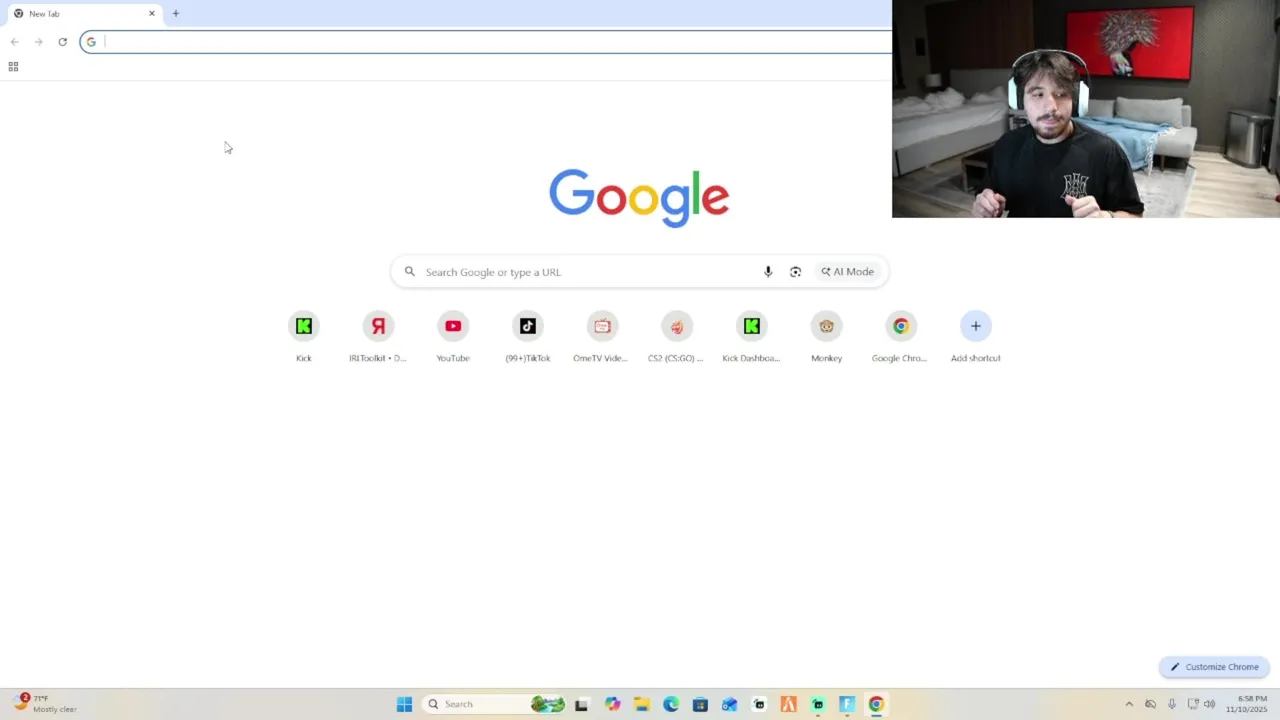The height and width of the screenshot is (720, 1280).
Task: Click the magnifier icon in Google search box
Action: point(409,272)
